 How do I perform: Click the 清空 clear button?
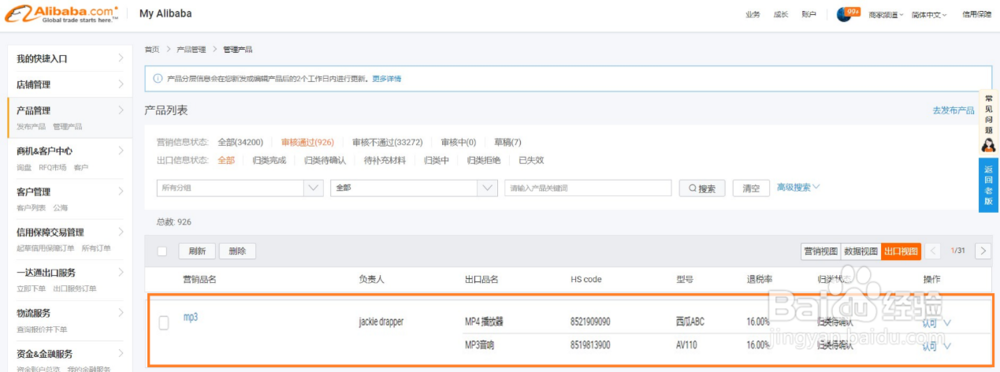[751, 188]
